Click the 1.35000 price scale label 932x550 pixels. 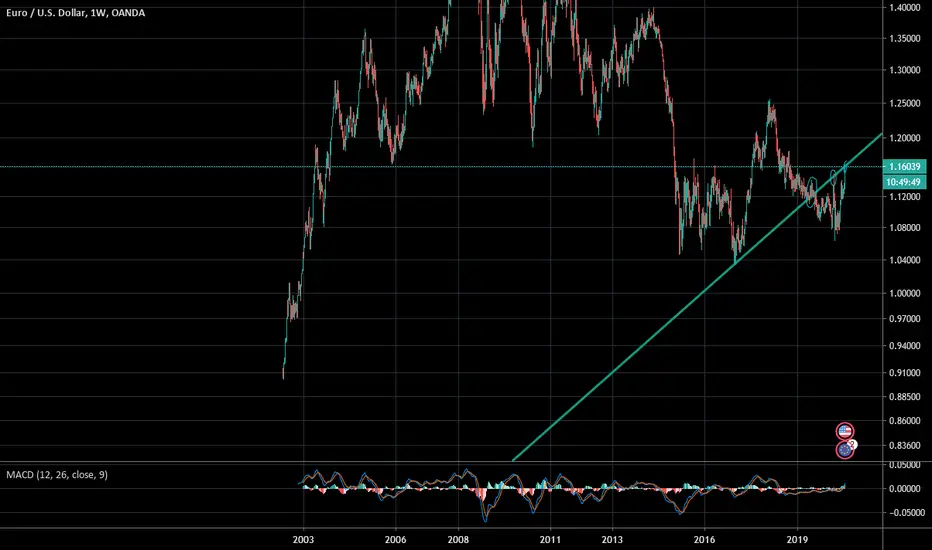pyautogui.click(x=905, y=39)
